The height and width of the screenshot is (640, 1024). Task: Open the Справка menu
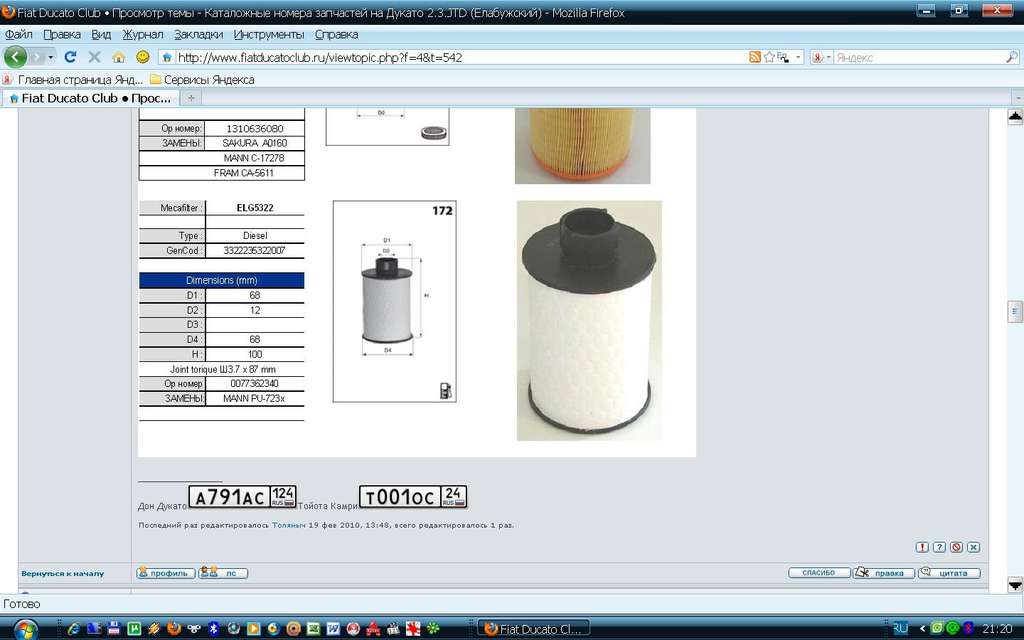point(336,35)
